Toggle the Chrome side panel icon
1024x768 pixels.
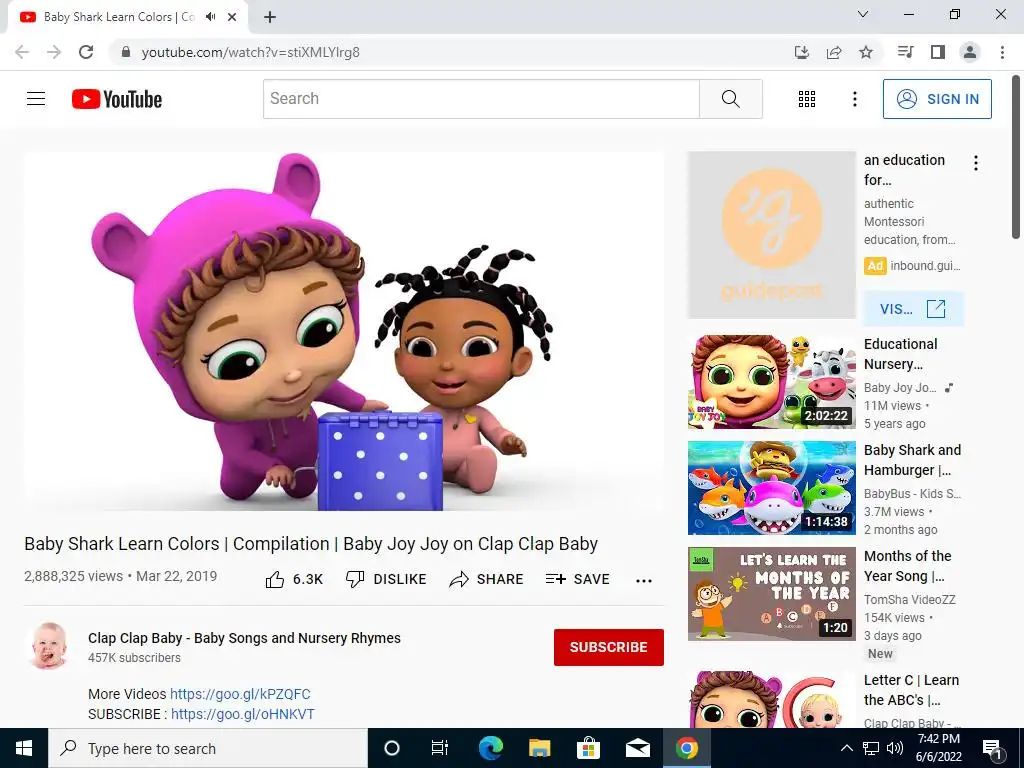pyautogui.click(x=938, y=52)
